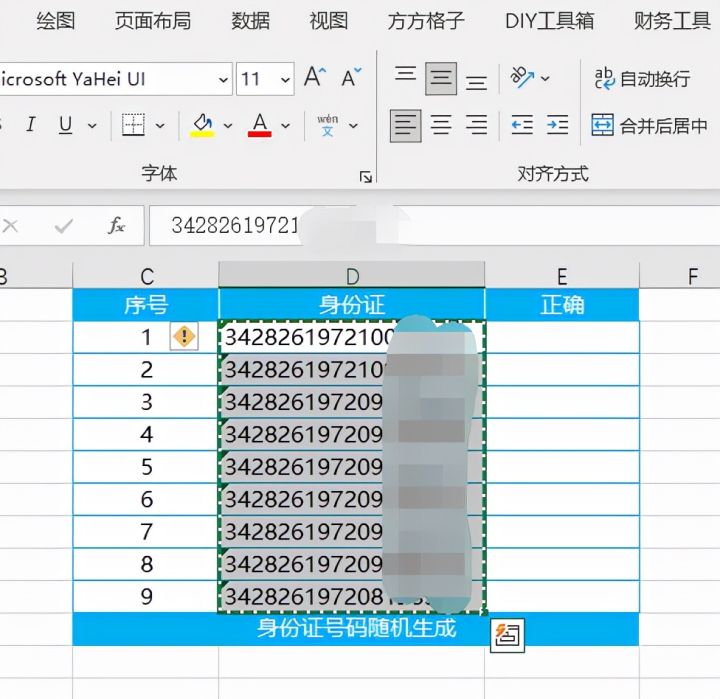Click the wén phonetic guide icon
The width and height of the screenshot is (720, 699).
coord(327,125)
